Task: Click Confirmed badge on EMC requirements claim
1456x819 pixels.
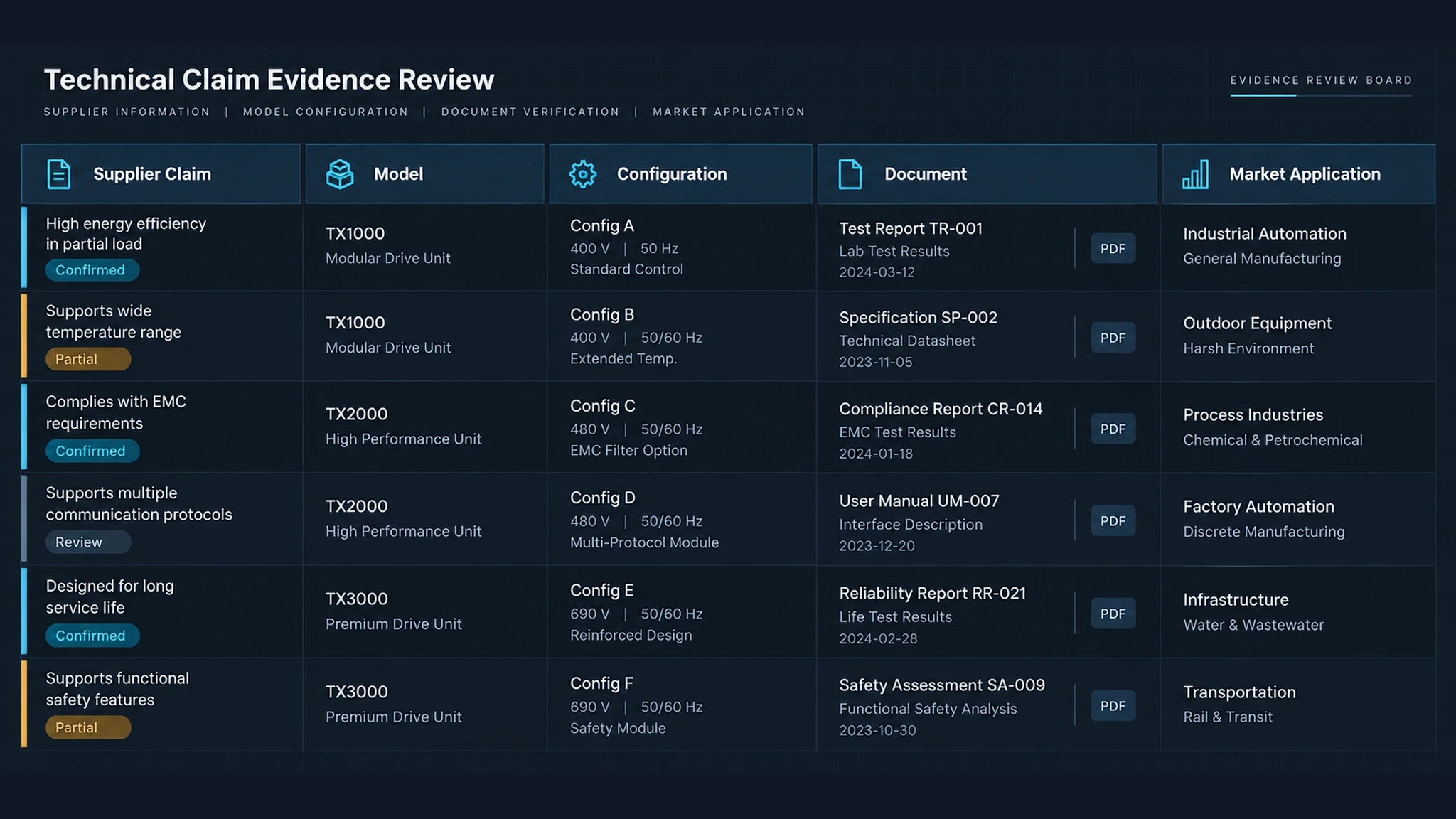Action: pyautogui.click(x=92, y=451)
